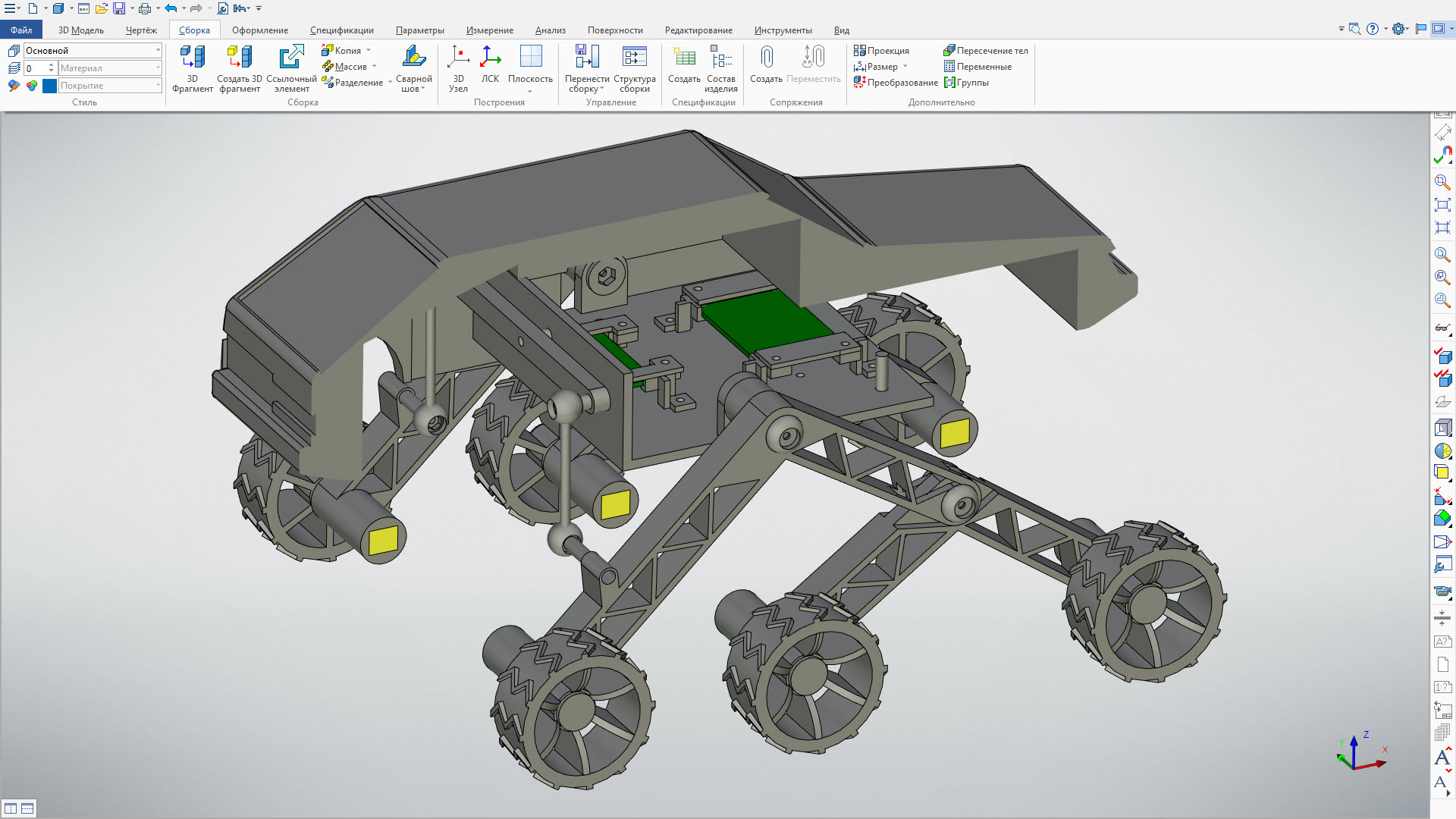Click the search commands icon
Viewport: 1456px width, 819px height.
[1355, 29]
